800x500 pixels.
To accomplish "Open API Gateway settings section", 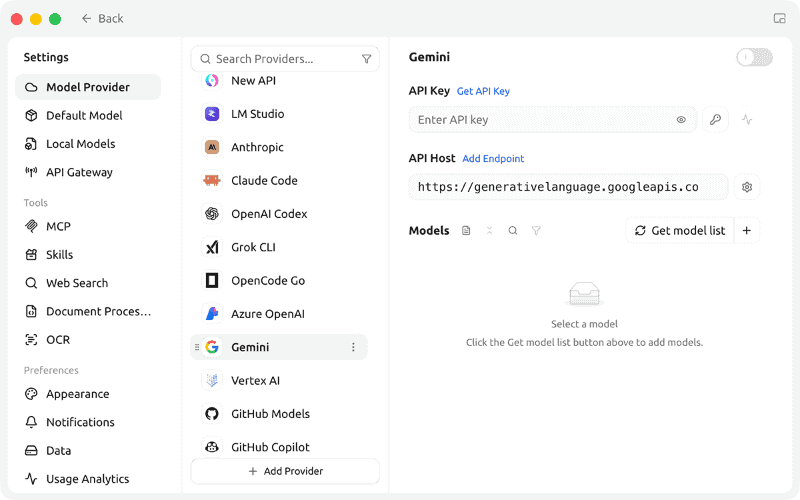I will 88,172.
